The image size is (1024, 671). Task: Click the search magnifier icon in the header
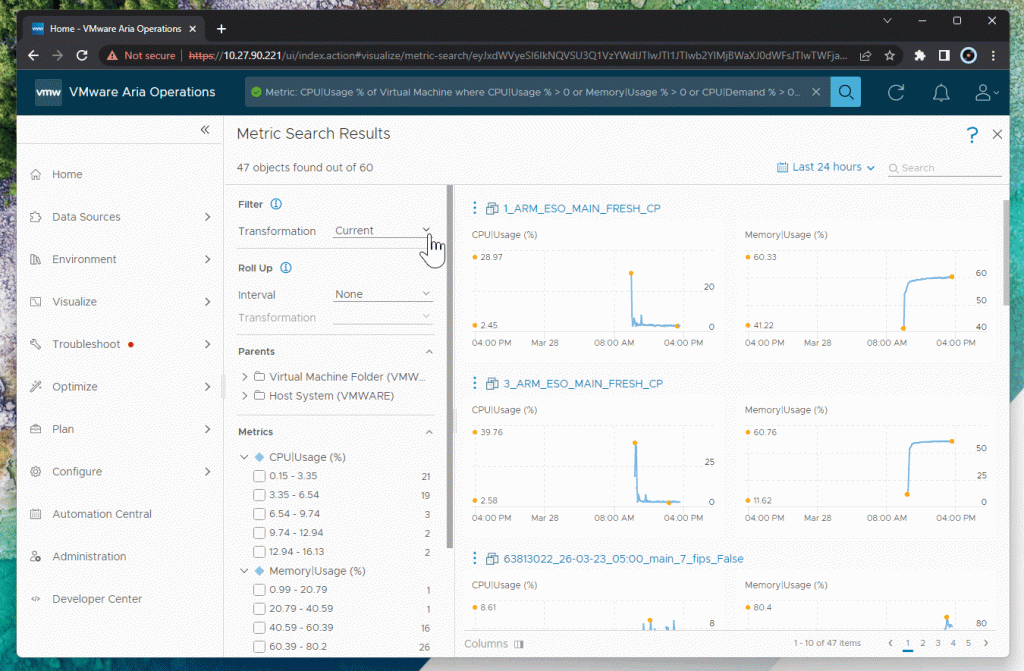coord(845,92)
